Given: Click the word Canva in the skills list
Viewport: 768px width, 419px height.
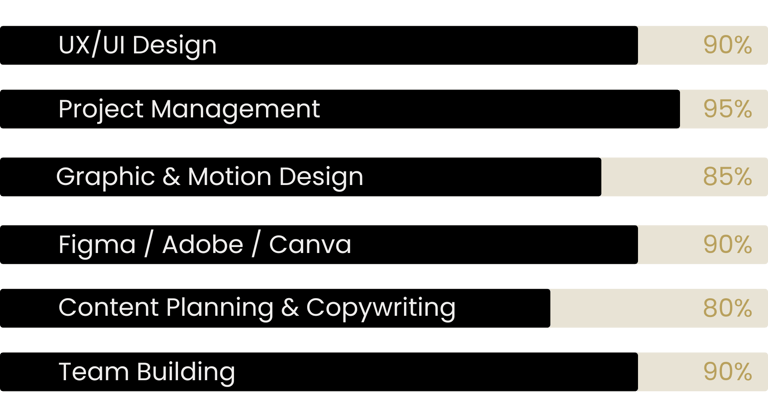Looking at the screenshot, I should point(310,245).
